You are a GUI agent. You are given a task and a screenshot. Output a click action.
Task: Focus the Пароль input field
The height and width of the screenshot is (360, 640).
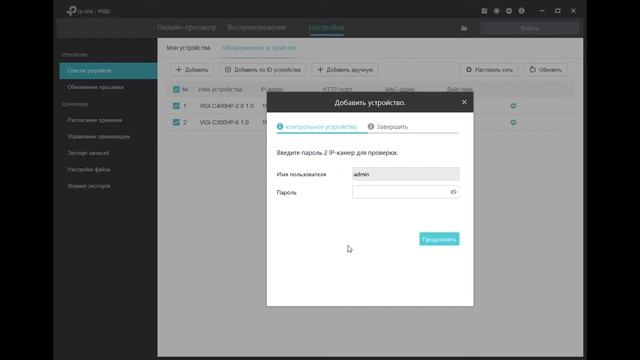pos(406,192)
